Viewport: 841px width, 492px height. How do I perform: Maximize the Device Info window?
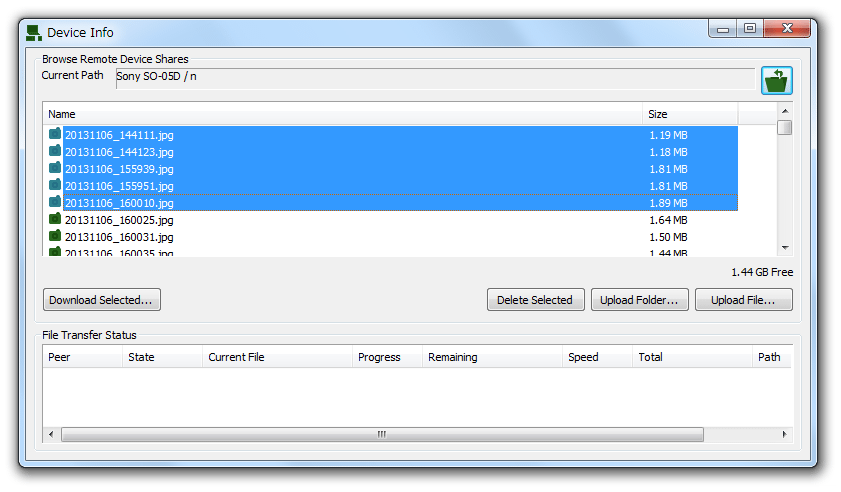coord(750,29)
